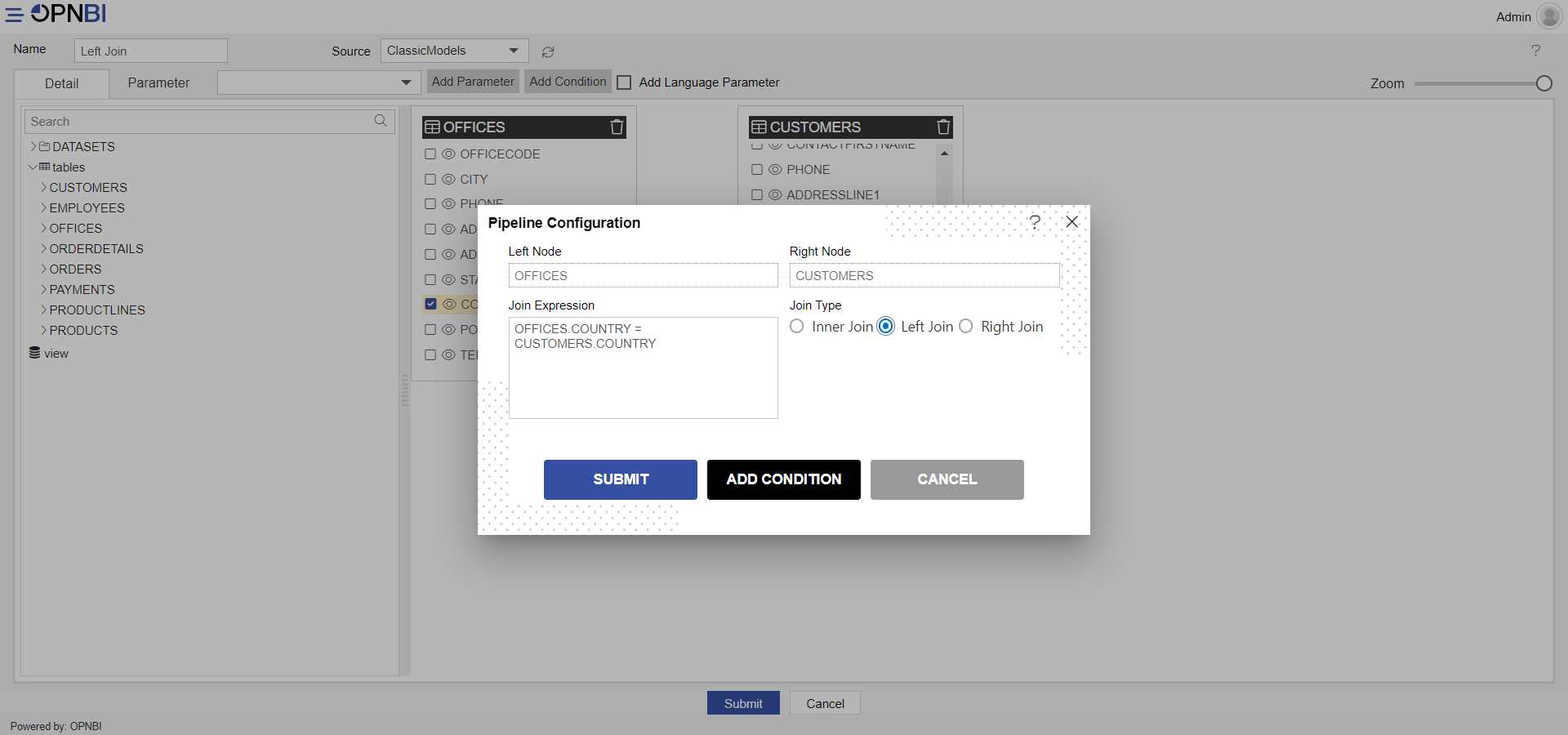Toggle visibility eye of CITY column
The width and height of the screenshot is (1568, 735).
pyautogui.click(x=448, y=180)
